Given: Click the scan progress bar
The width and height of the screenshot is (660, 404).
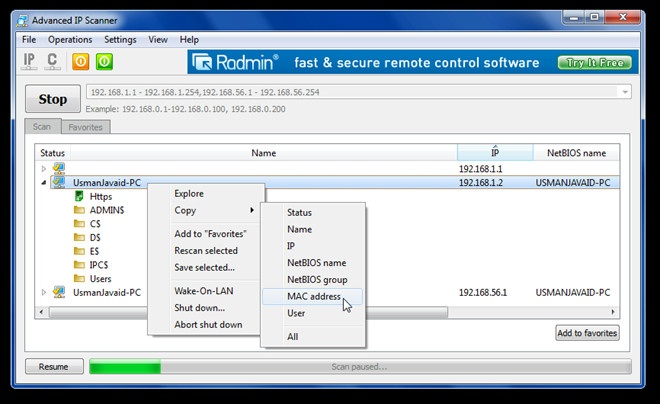Looking at the screenshot, I should pyautogui.click(x=360, y=367).
